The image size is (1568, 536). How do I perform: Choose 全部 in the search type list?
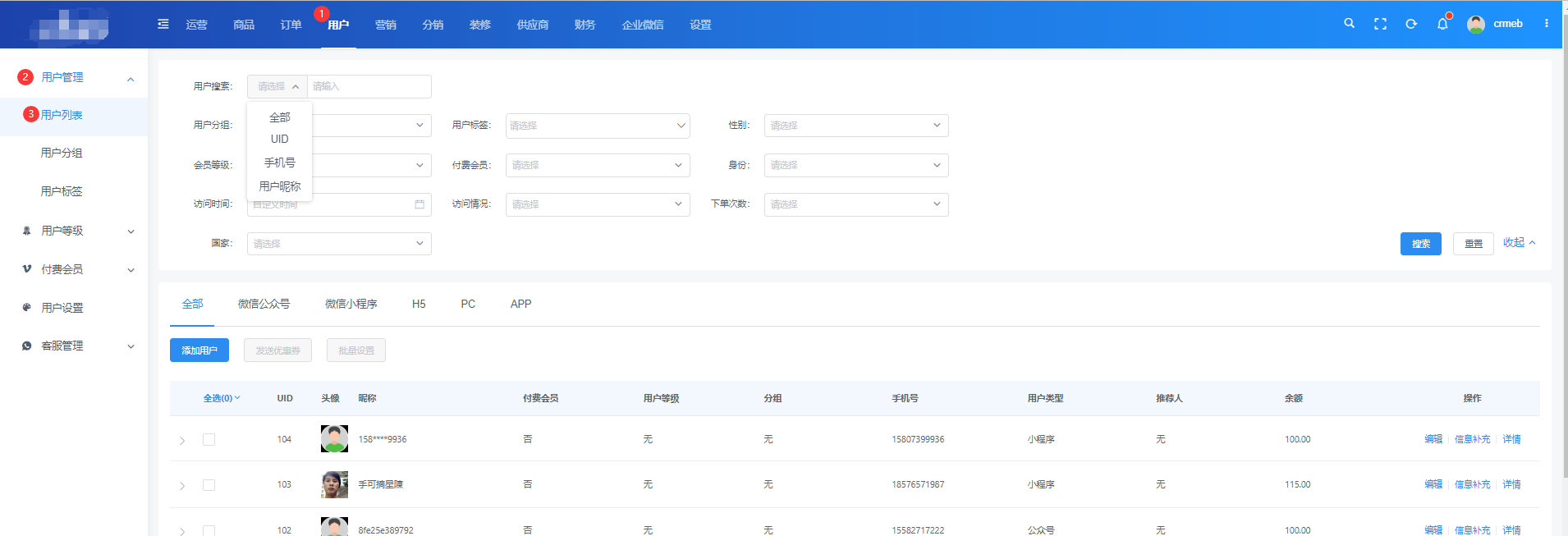click(x=279, y=117)
